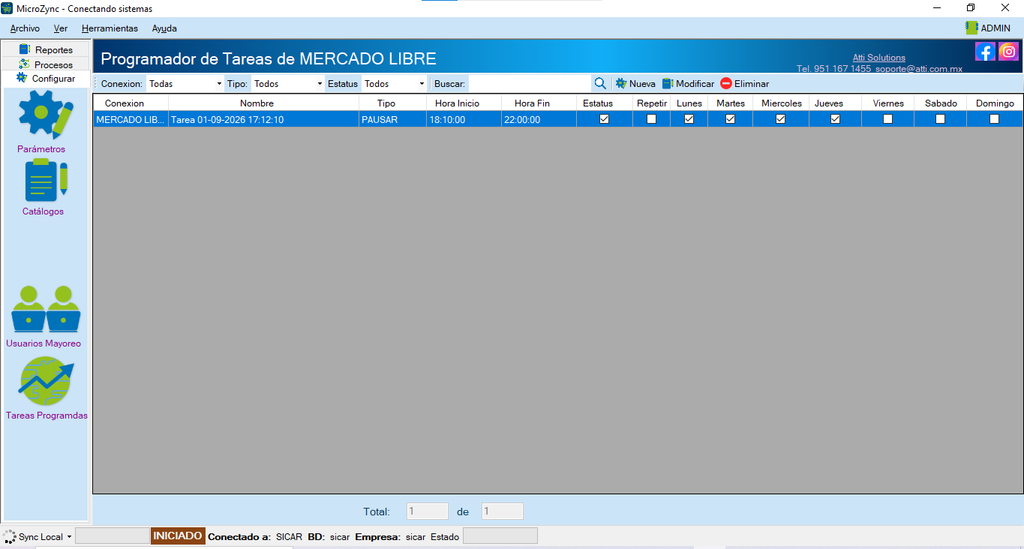Sort by the Nombre column header
The width and height of the screenshot is (1024, 549).
[264, 103]
